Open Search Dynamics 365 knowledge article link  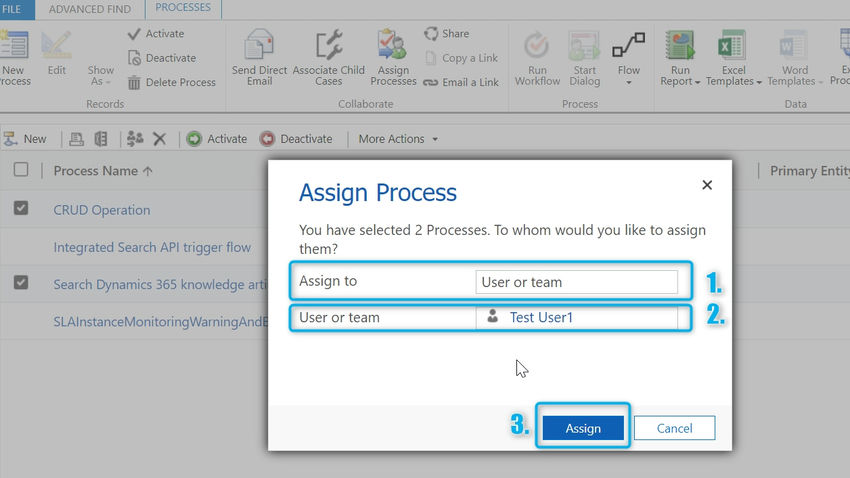point(160,285)
